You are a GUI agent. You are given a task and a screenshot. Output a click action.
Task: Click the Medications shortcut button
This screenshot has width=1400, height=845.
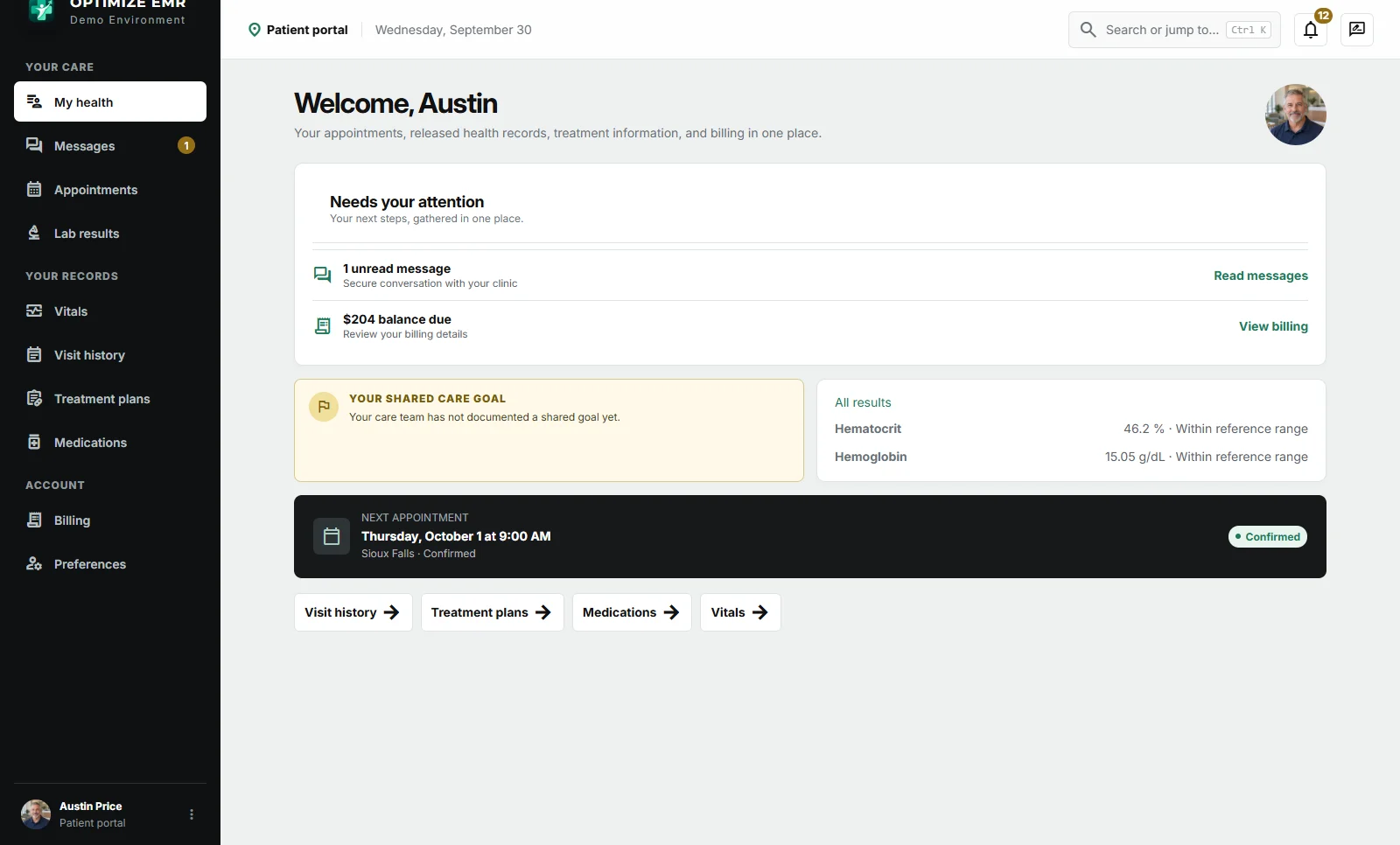[632, 612]
